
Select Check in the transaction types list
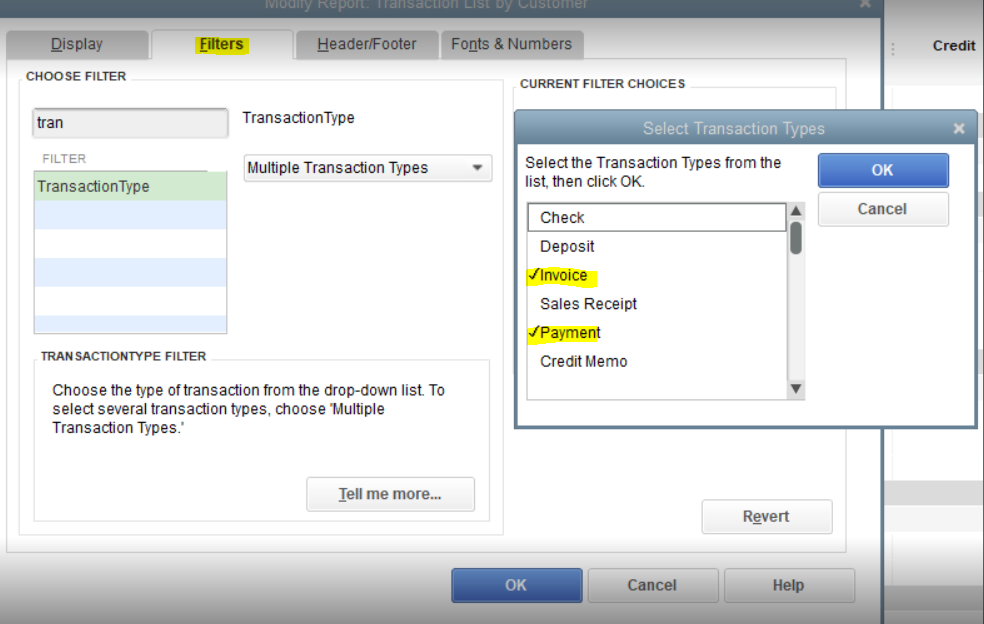pos(560,217)
